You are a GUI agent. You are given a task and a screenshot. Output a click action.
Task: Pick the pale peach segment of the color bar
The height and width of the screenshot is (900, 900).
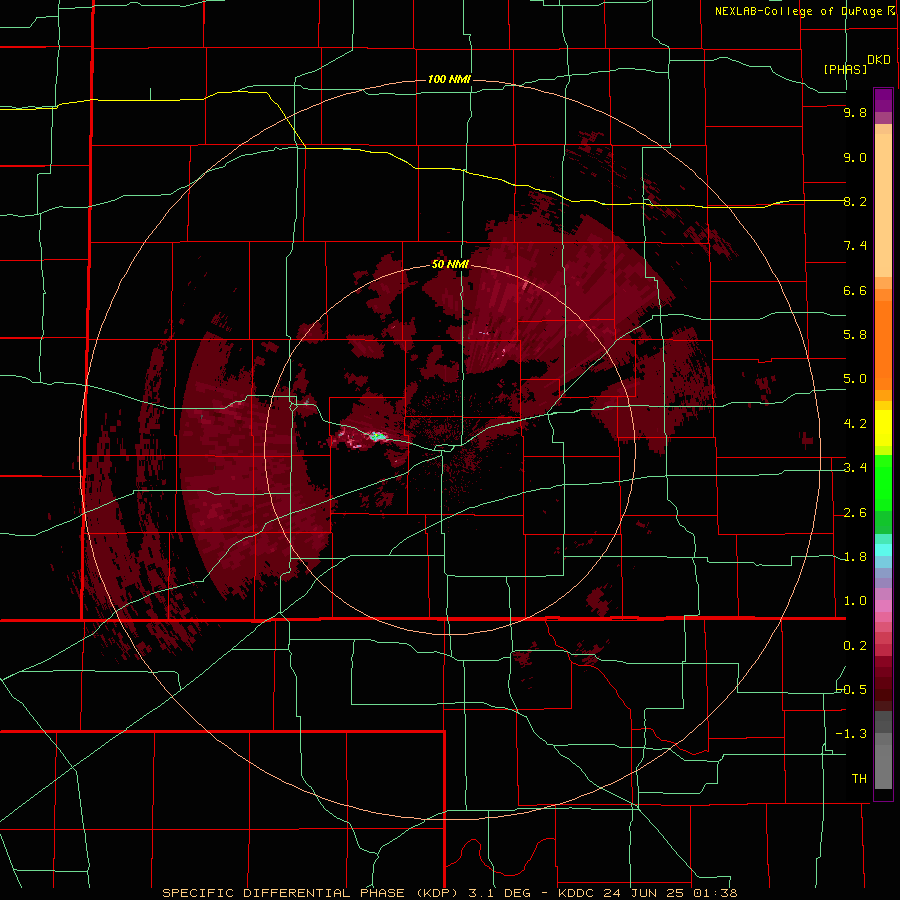883,205
